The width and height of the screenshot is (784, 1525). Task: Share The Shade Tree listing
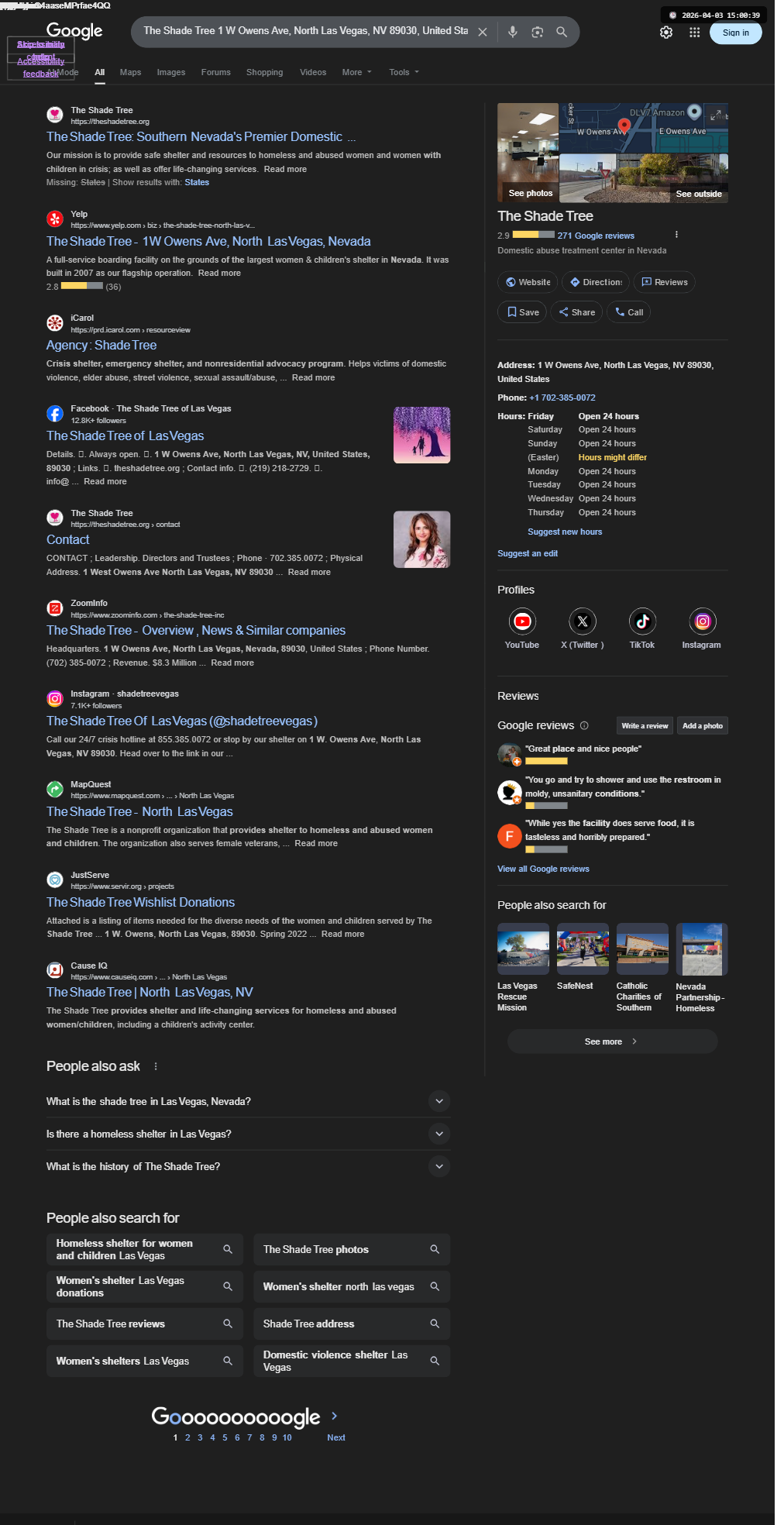click(577, 312)
